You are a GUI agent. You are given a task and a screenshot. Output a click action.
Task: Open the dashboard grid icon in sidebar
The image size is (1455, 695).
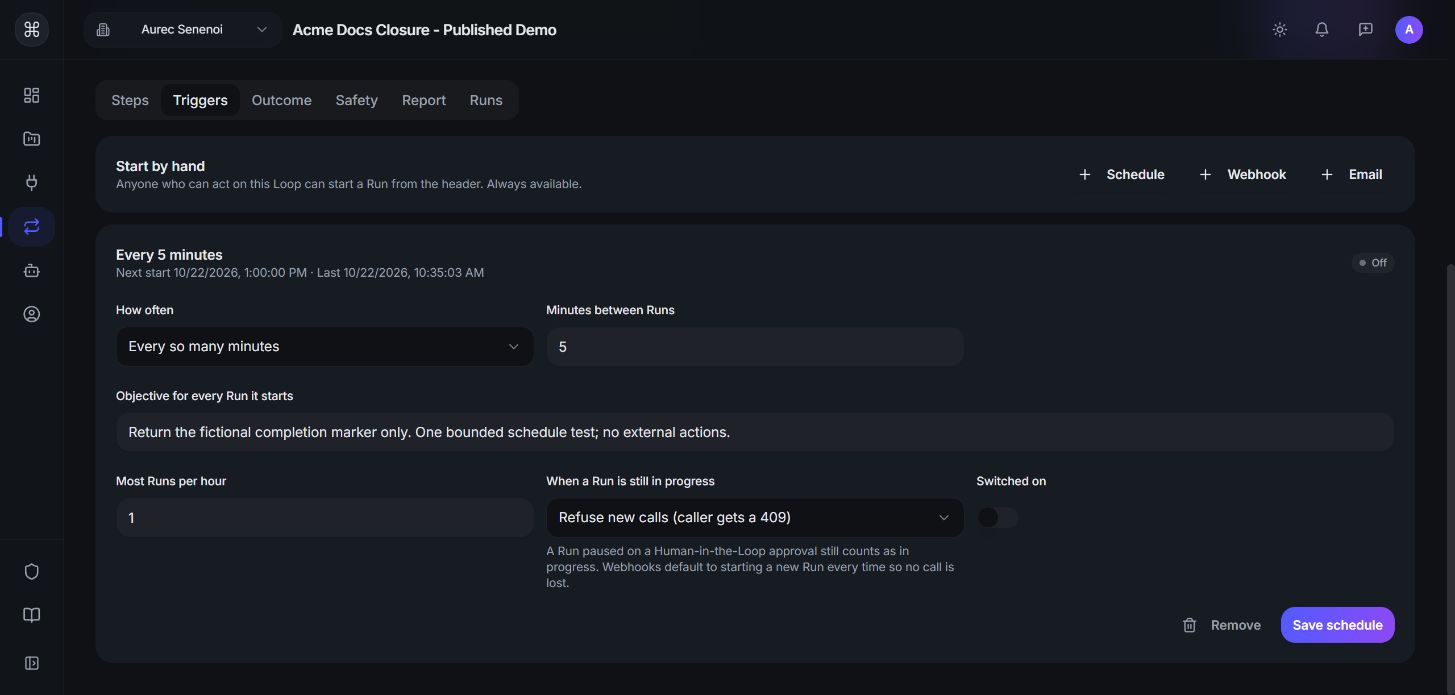coord(31,95)
